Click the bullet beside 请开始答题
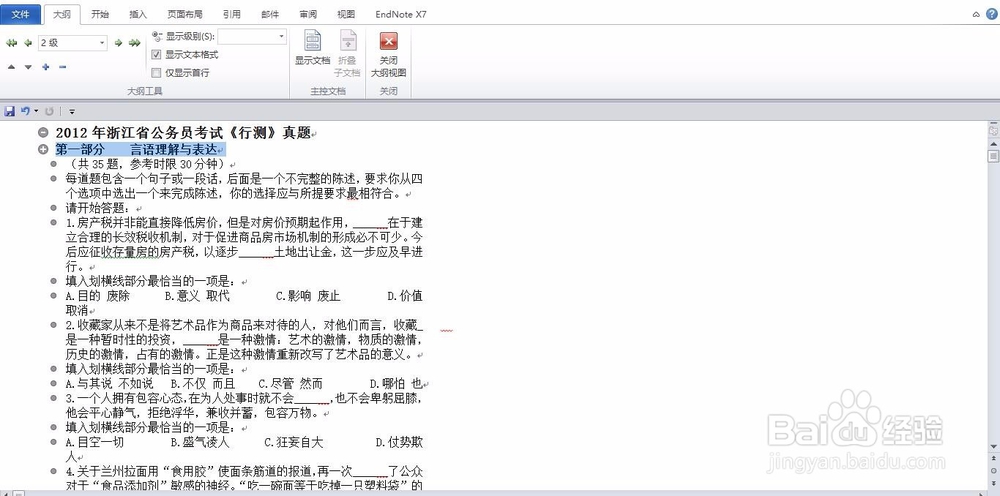The image size is (1000, 496). coord(54,208)
